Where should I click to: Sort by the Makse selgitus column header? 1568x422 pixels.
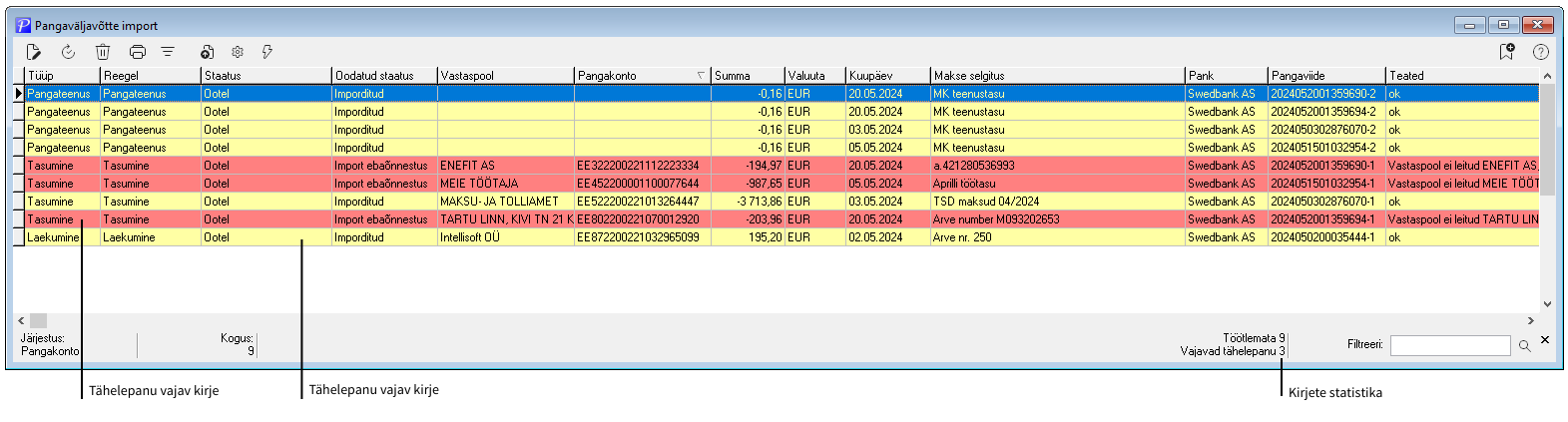(1057, 75)
